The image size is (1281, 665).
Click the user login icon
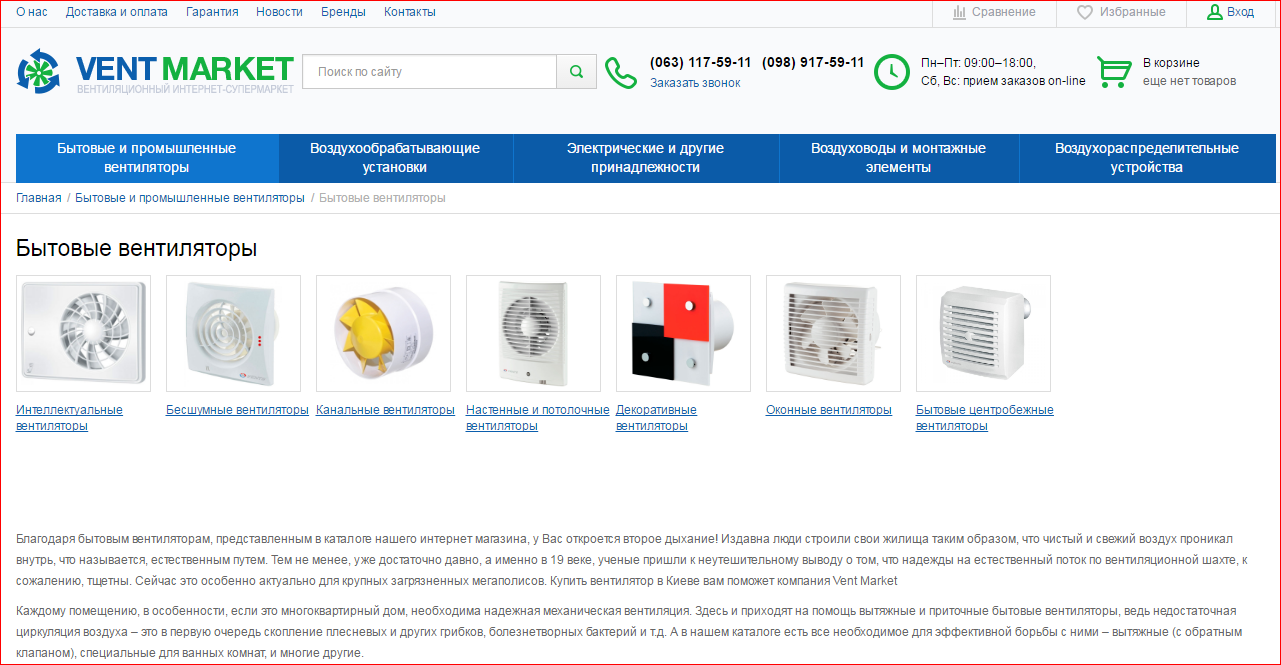coord(1215,12)
